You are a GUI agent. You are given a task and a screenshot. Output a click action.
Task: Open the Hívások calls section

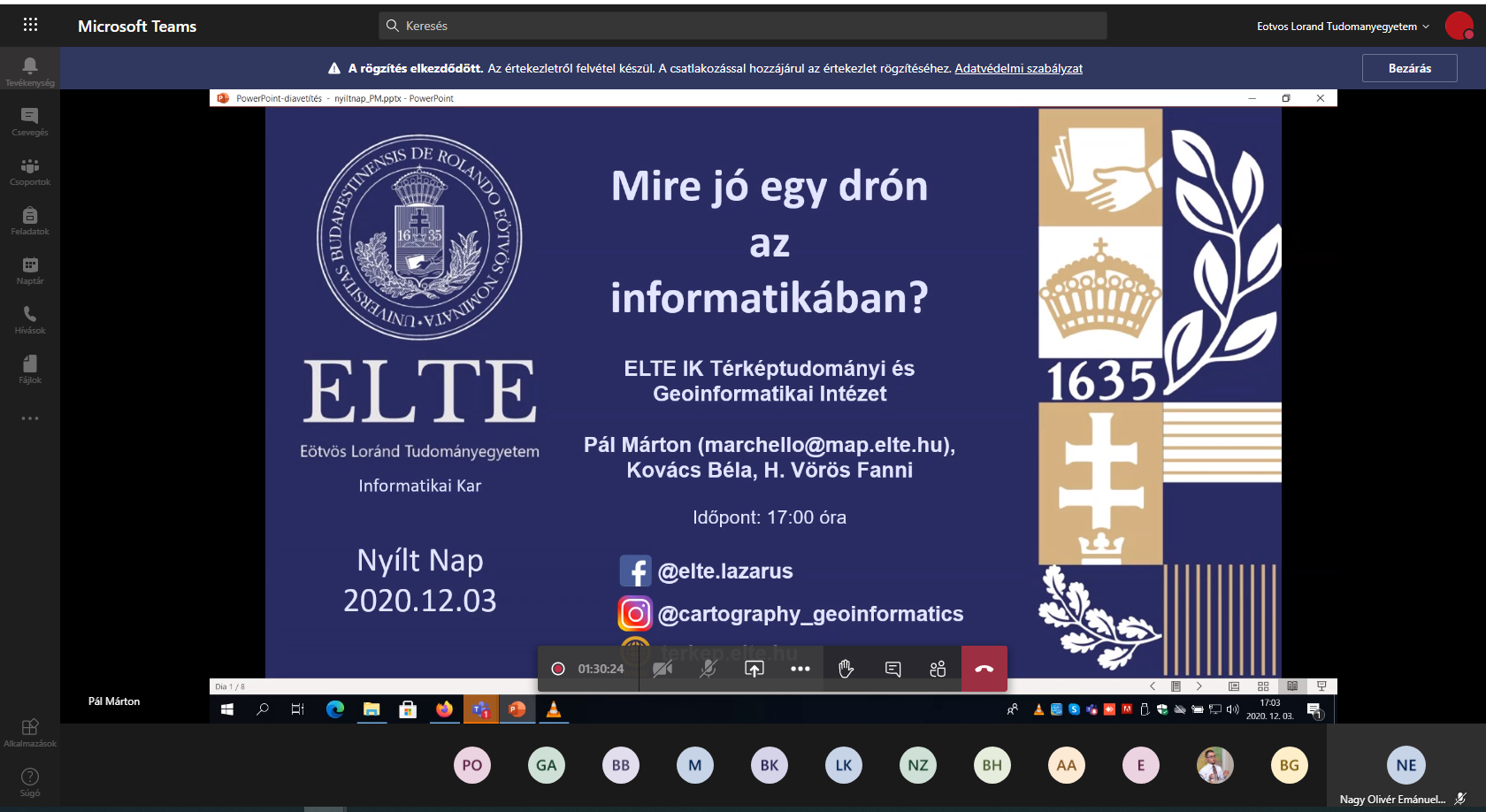coord(30,319)
